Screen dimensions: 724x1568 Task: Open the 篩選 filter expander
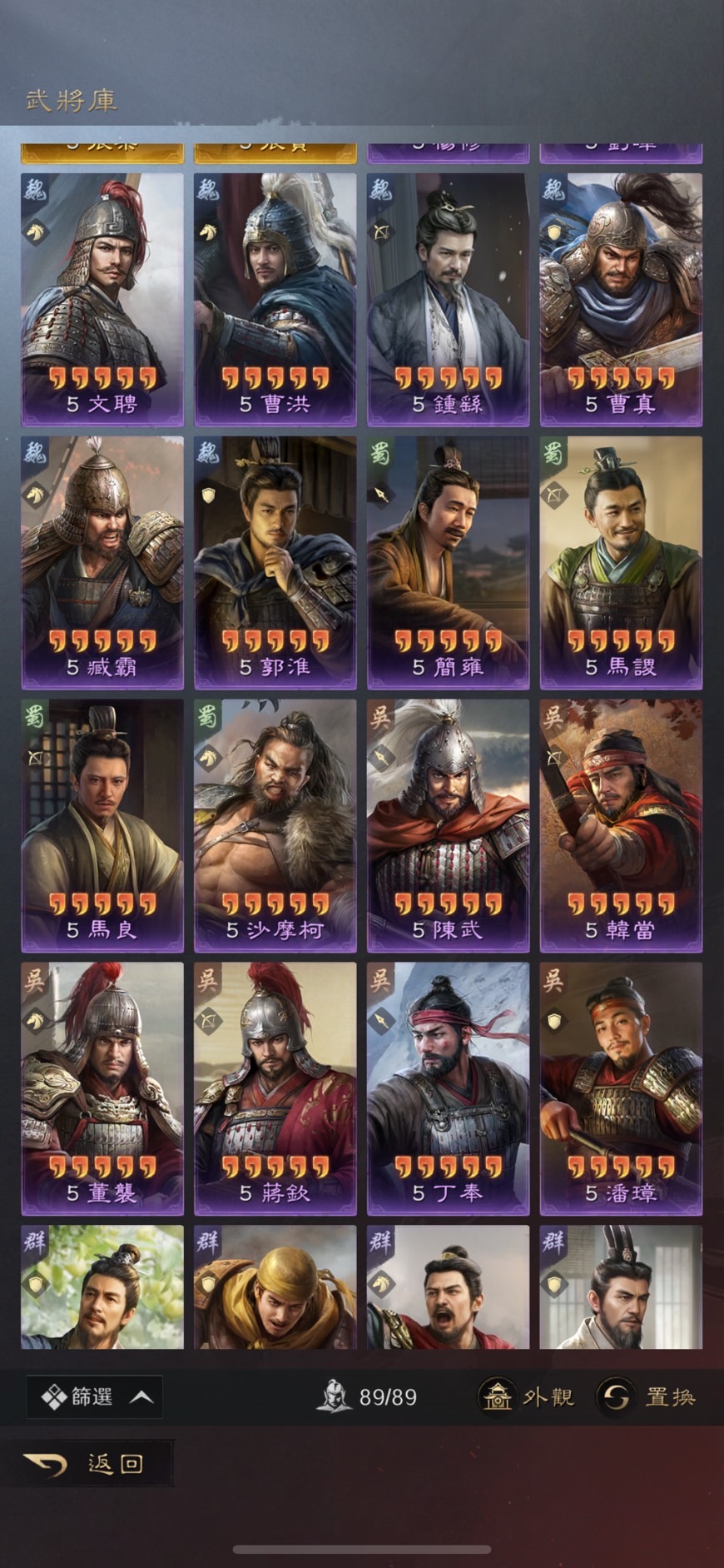[94, 1396]
